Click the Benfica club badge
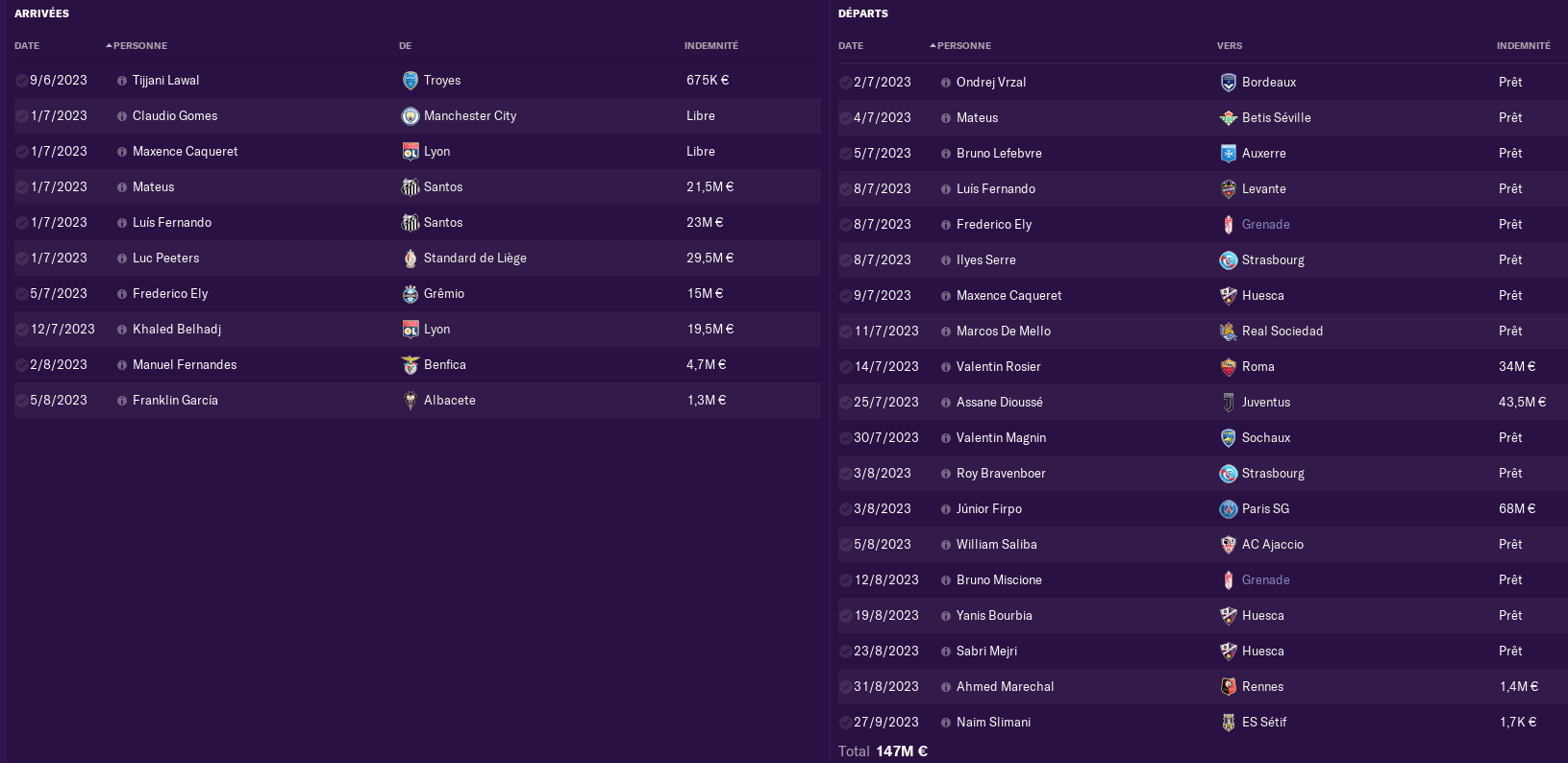 click(x=411, y=365)
